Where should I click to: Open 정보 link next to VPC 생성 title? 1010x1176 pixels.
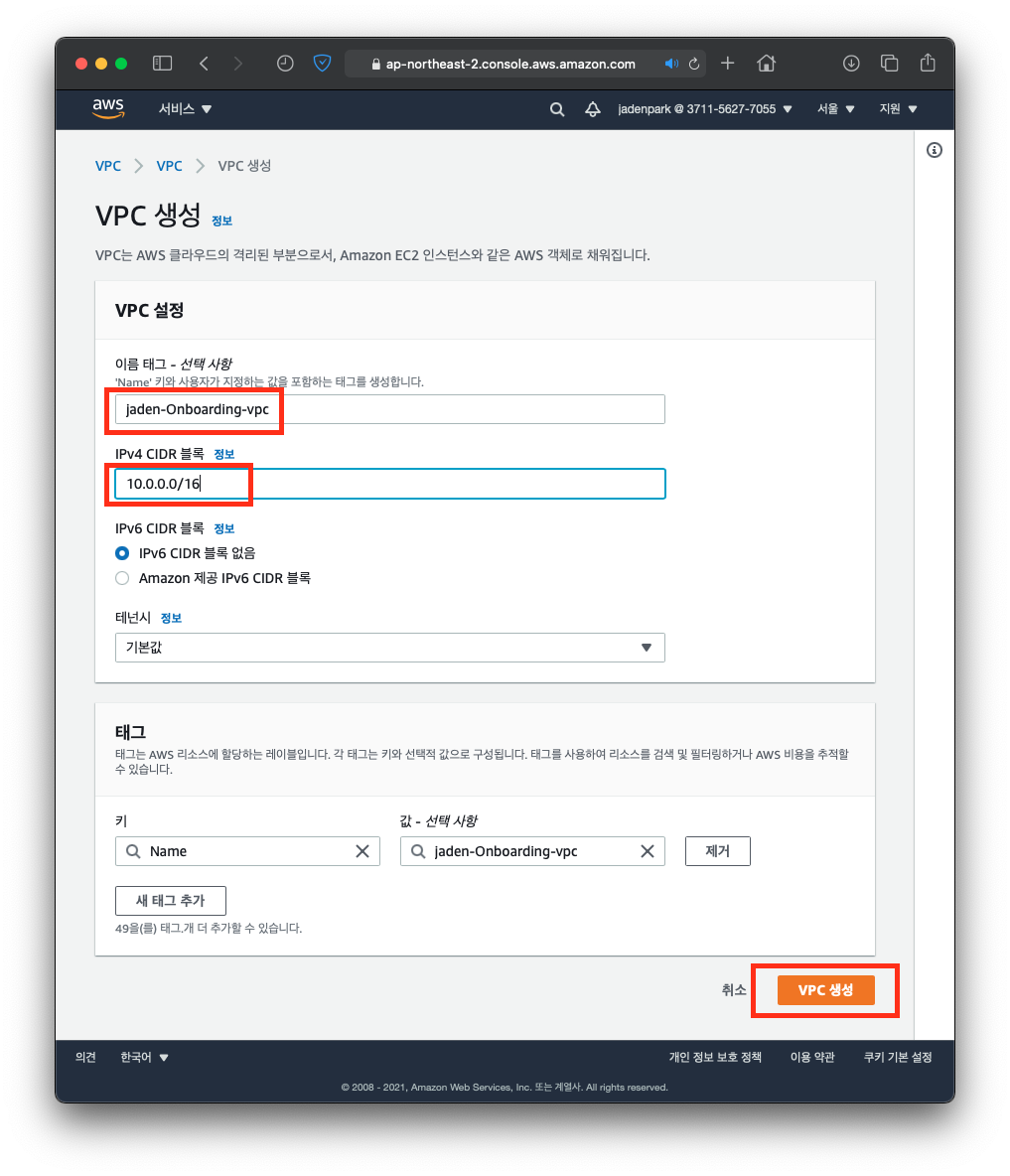pyautogui.click(x=221, y=220)
